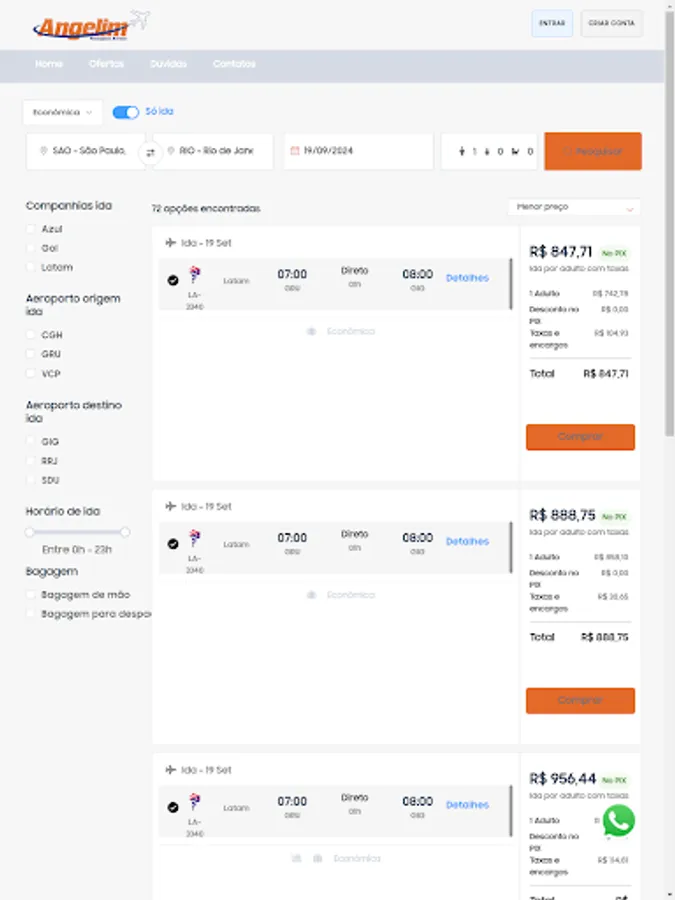This screenshot has height=900, width=675.
Task: Select first flight's black check circle
Action: tap(173, 280)
